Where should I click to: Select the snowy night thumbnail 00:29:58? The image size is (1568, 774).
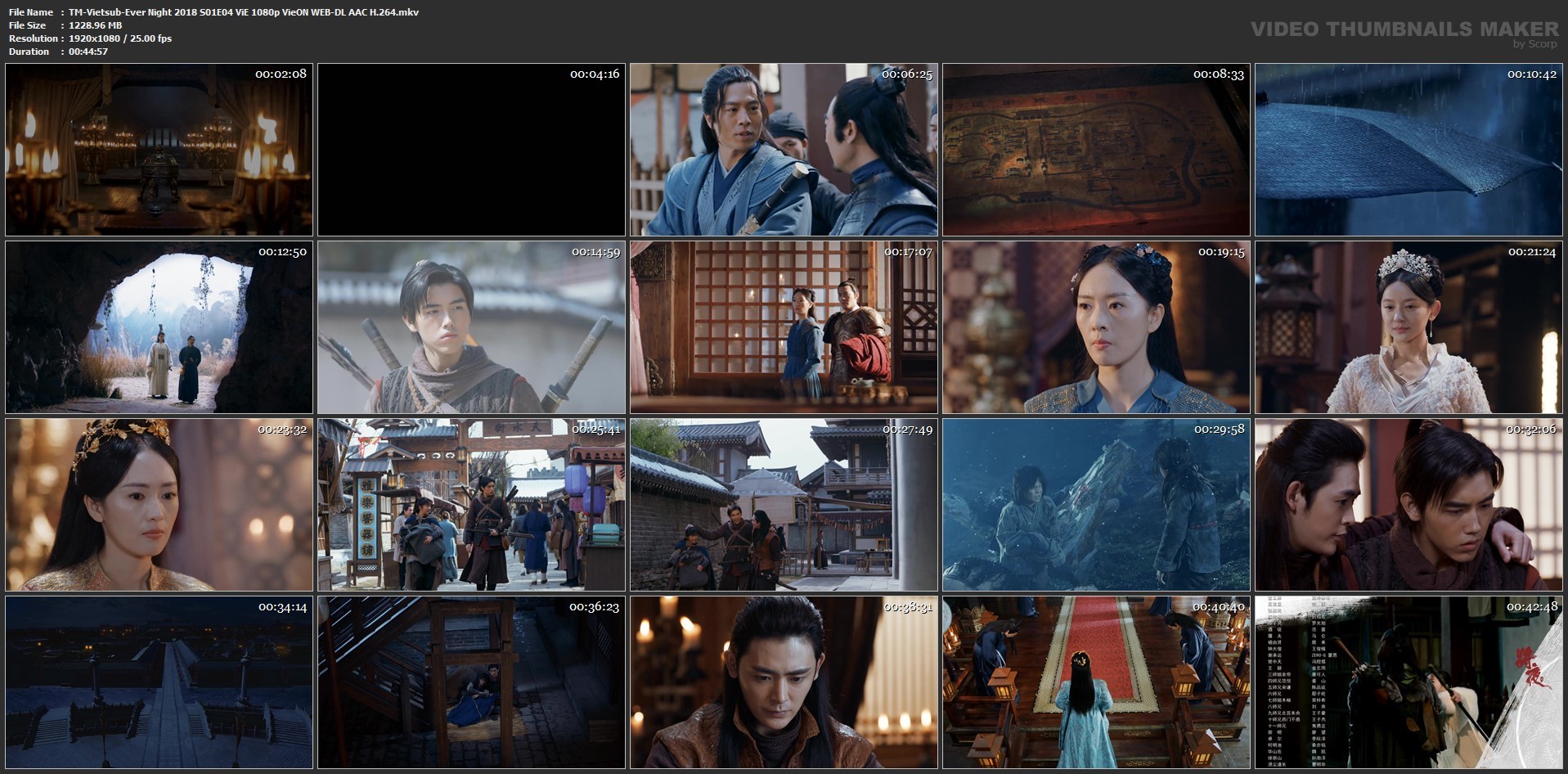[1096, 505]
